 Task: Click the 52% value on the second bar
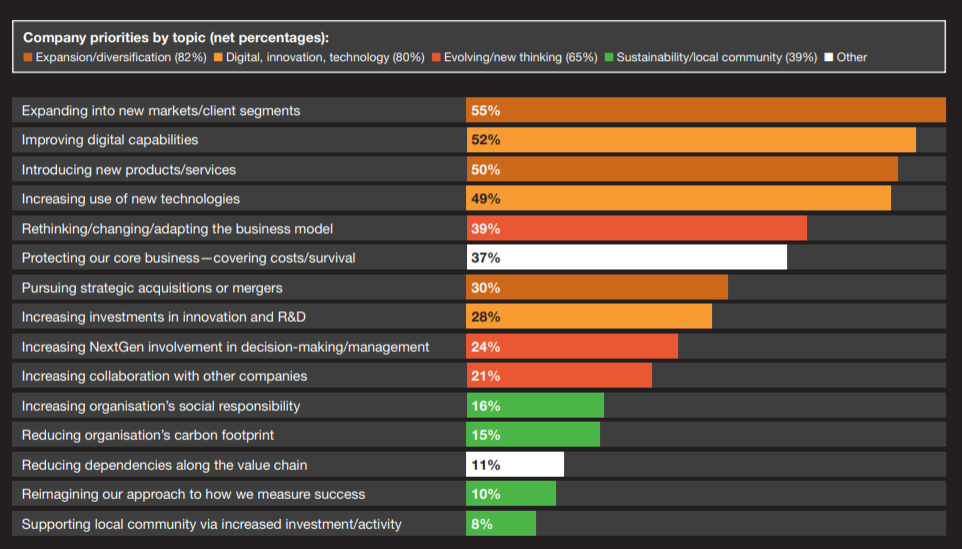coord(485,140)
